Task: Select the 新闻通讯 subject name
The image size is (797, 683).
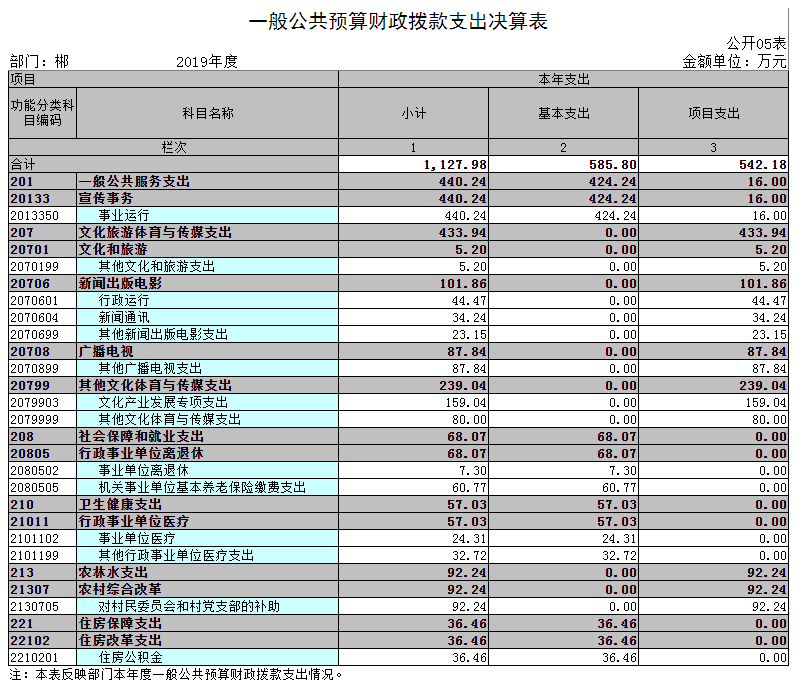Action: (x=124, y=318)
